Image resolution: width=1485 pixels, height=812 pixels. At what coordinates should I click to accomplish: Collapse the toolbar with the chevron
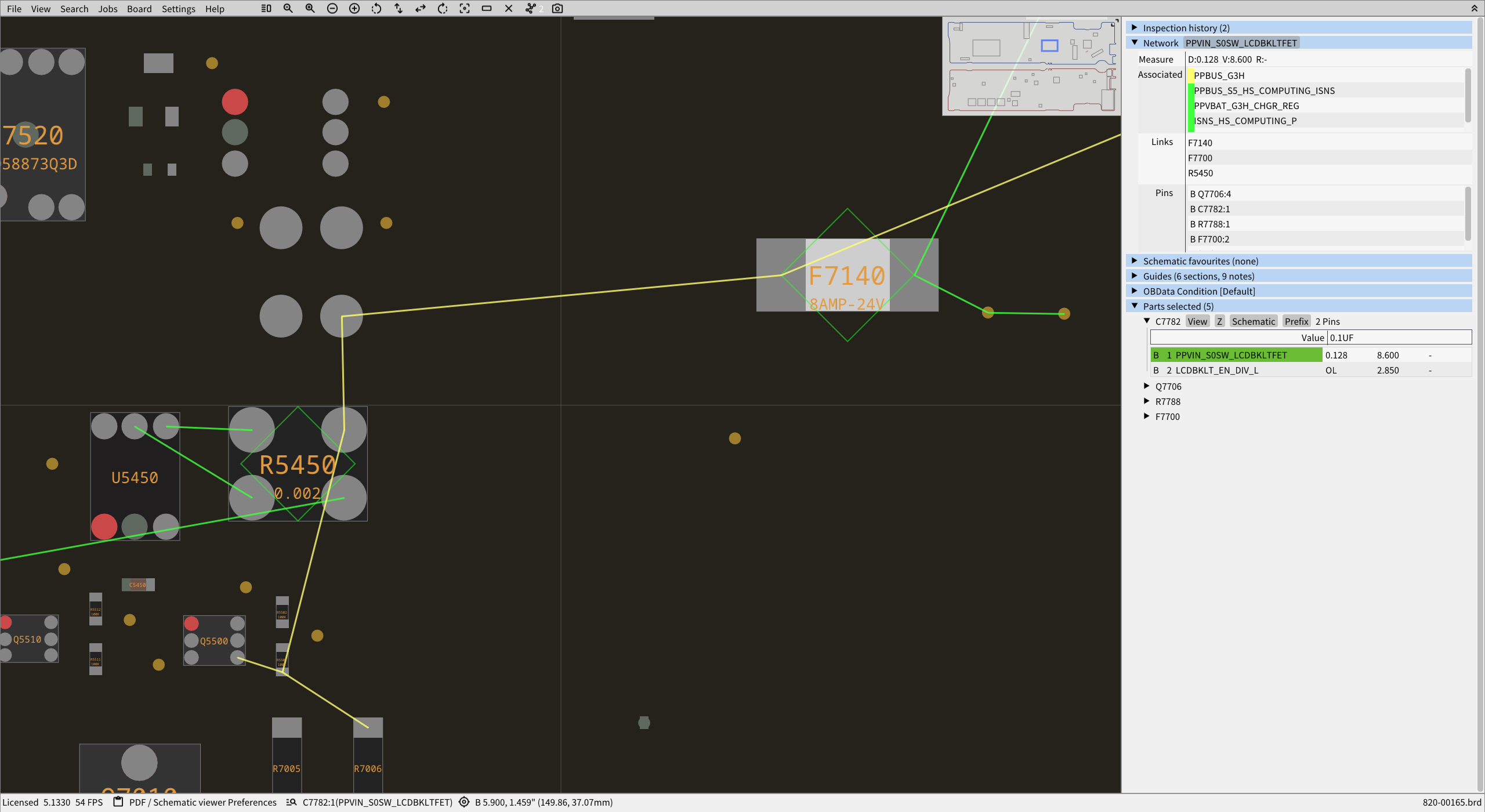tap(1475, 8)
